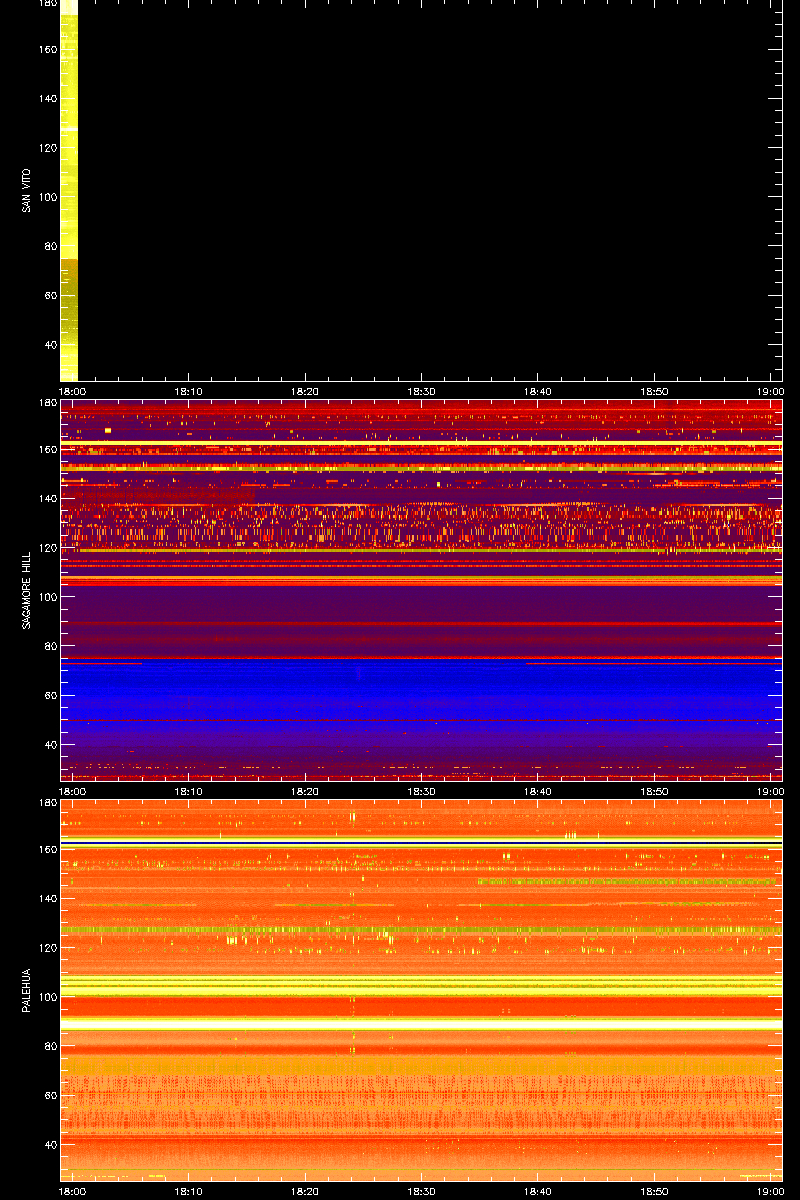Click the 80 frequency label on San Vito axis
The image size is (800, 1200).
[x=50, y=246]
